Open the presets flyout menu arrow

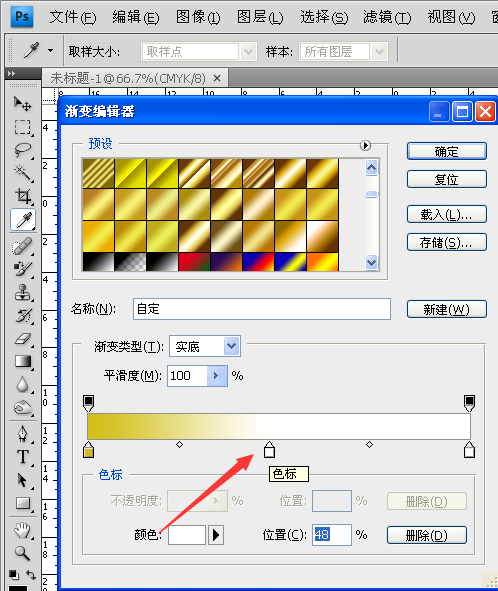[365, 145]
